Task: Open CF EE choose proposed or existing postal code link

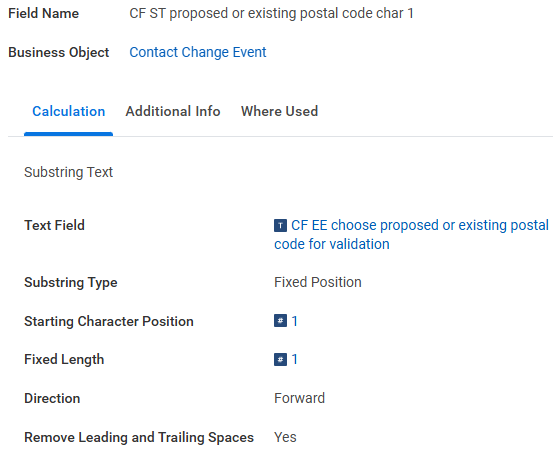Action: tap(411, 234)
